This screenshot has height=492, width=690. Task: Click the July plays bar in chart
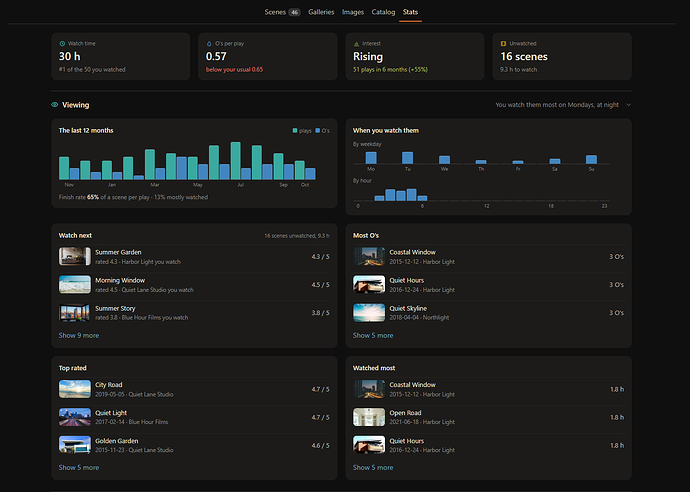pyautogui.click(x=235, y=161)
